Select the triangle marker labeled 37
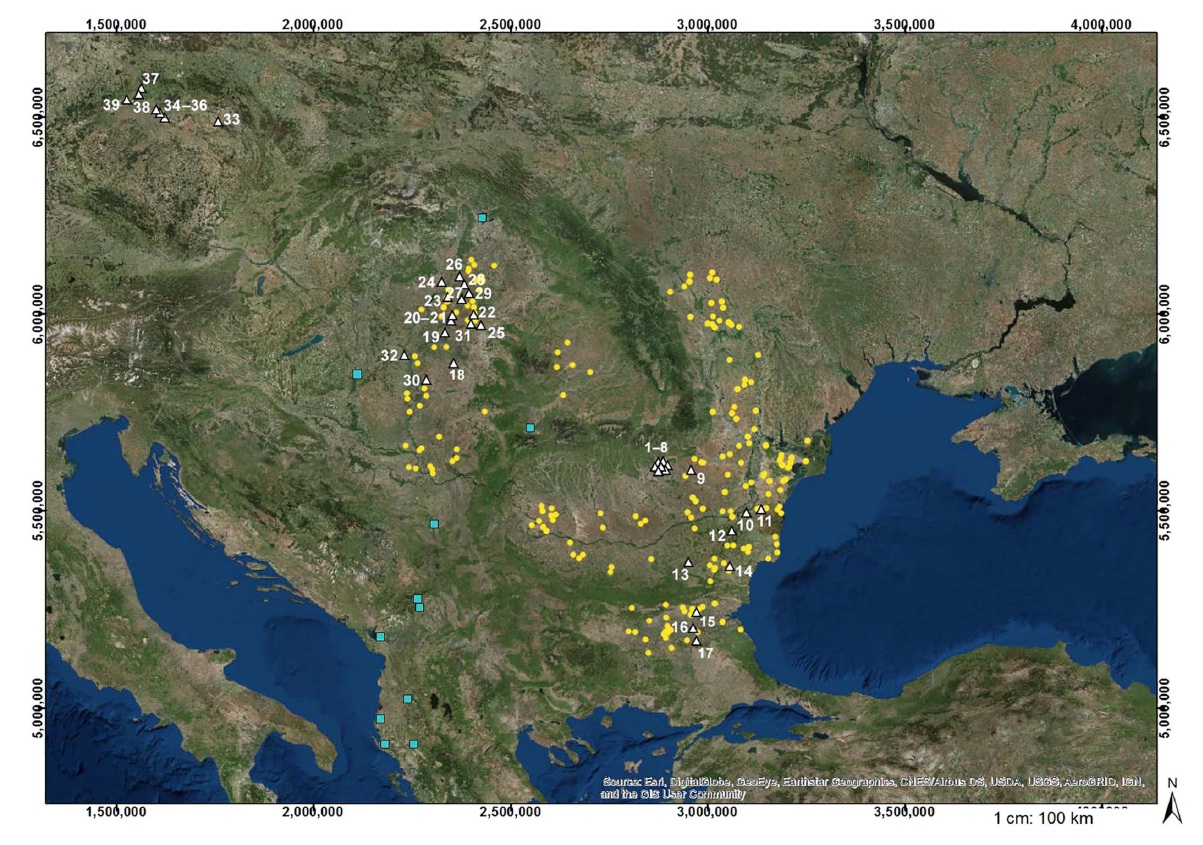Image resolution: width=1203 pixels, height=845 pixels. [141, 90]
